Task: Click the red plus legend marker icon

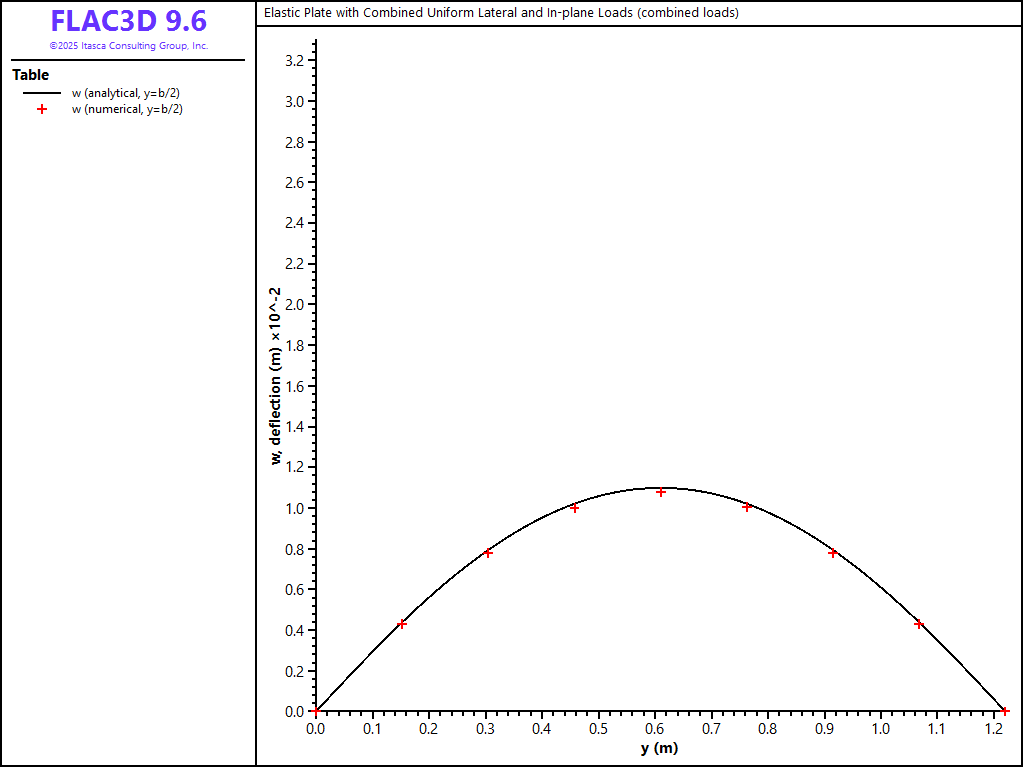Action: click(x=42, y=110)
